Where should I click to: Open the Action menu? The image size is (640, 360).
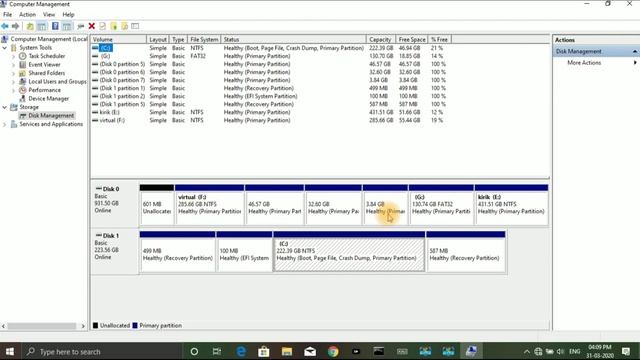pyautogui.click(x=27, y=14)
